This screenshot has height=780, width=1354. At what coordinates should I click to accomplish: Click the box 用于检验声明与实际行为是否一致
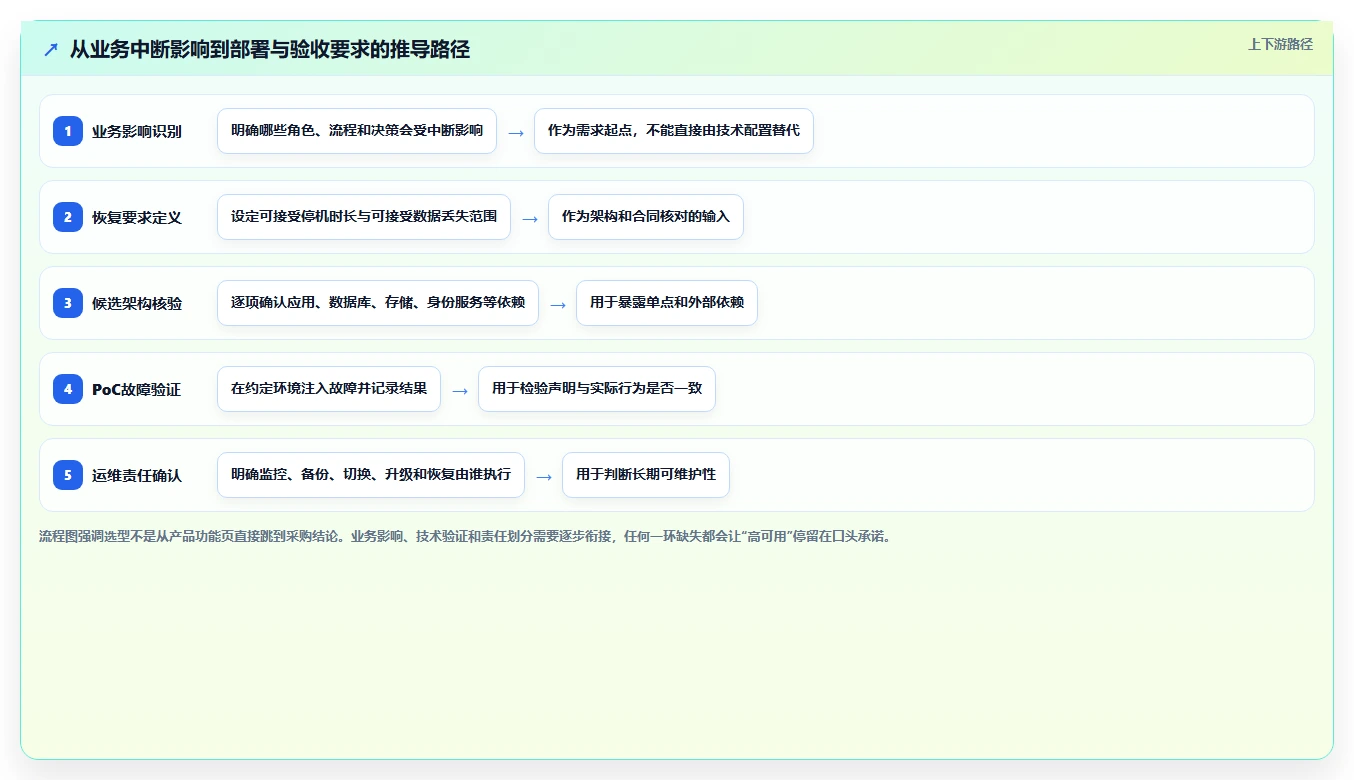click(597, 389)
